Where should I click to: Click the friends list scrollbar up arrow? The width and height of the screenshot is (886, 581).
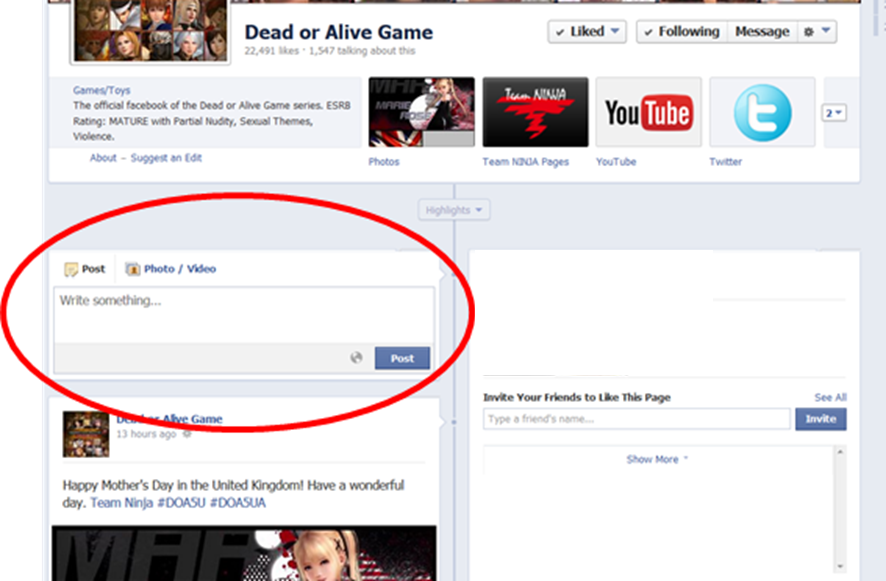[x=840, y=452]
